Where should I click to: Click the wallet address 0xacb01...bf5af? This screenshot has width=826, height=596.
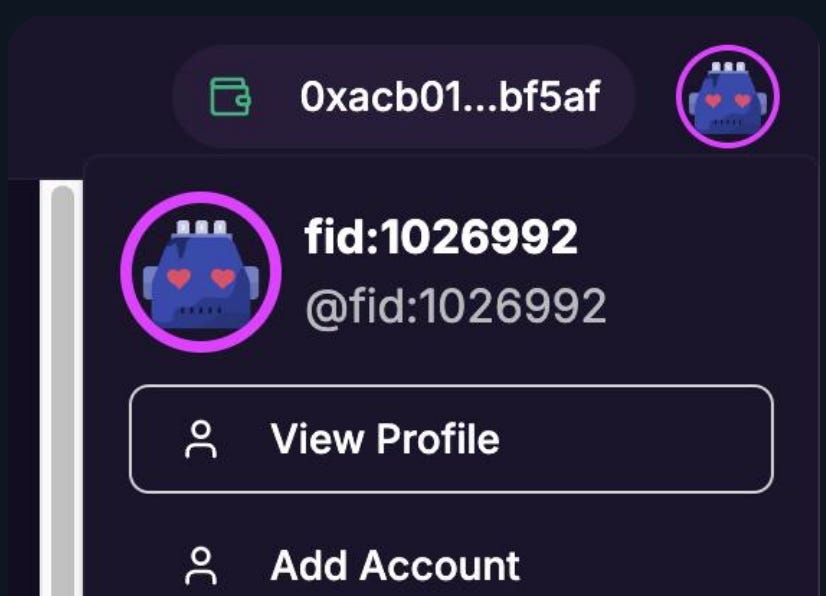click(x=450, y=97)
